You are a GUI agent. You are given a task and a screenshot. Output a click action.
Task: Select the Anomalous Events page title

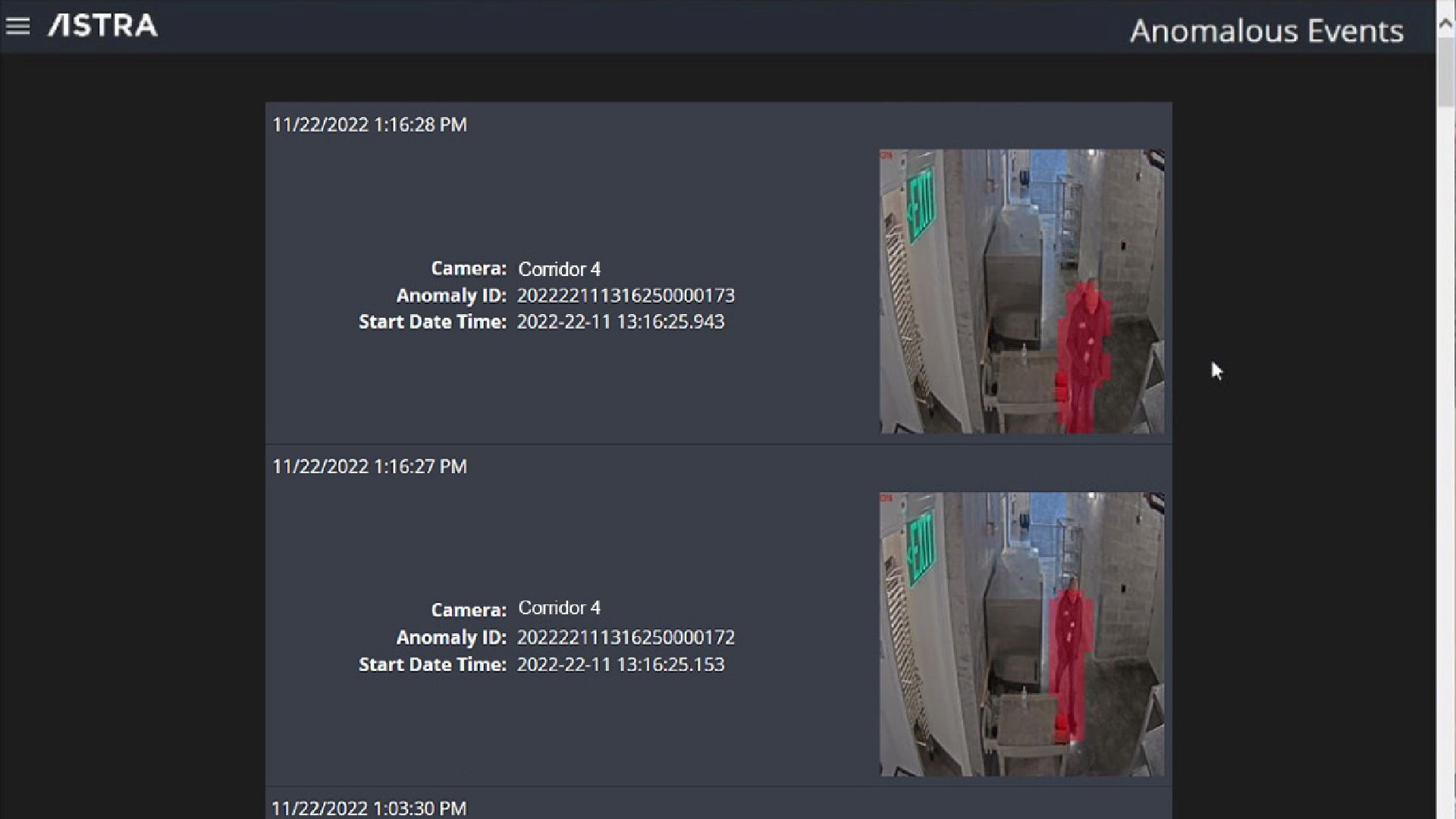point(1266,31)
